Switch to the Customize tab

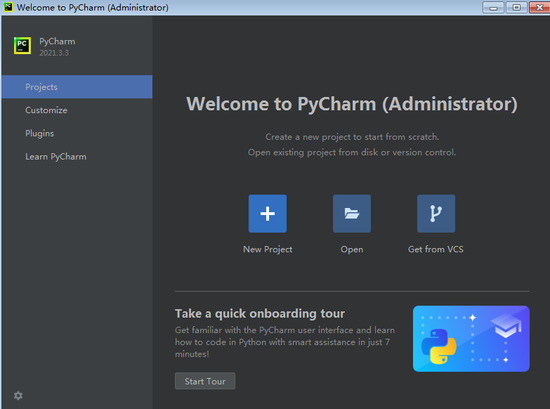[x=77, y=110]
